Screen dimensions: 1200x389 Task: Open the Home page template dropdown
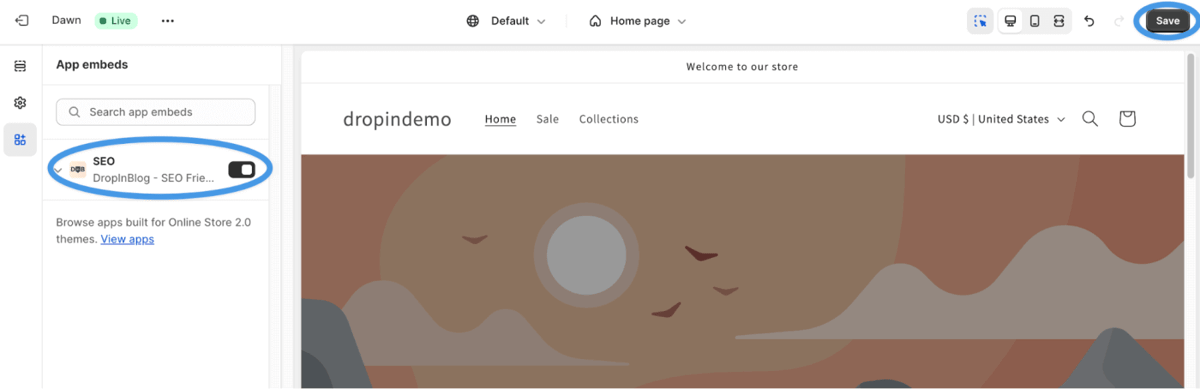[x=638, y=21]
